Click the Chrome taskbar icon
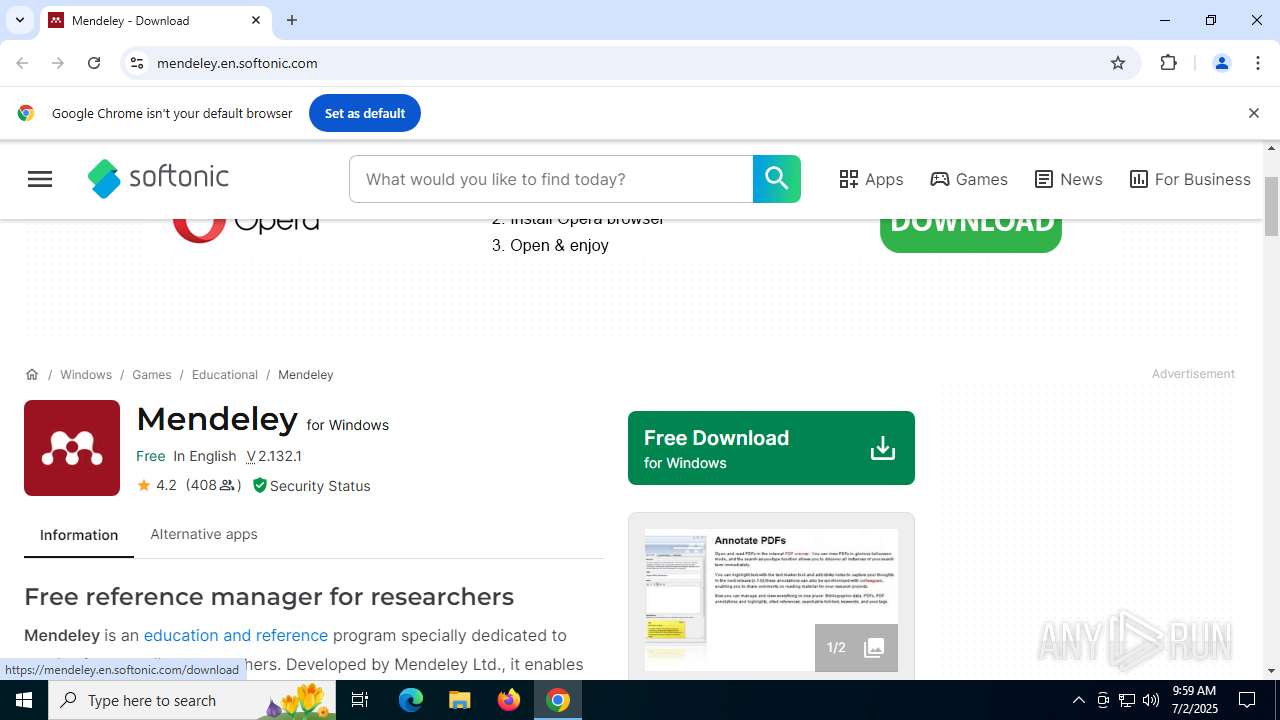Screen dimensions: 1280x720 (558, 700)
